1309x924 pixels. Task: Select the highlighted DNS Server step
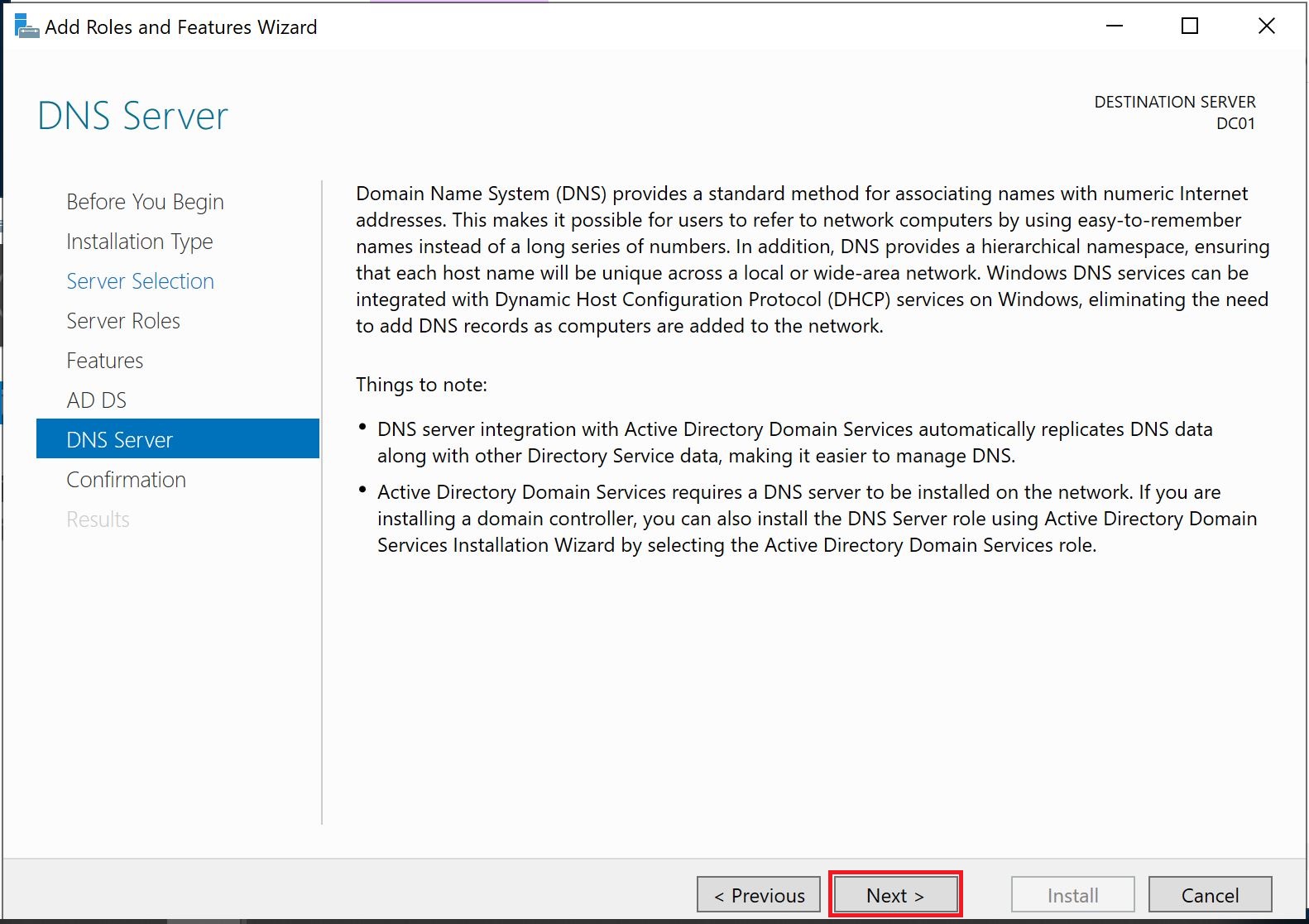[x=178, y=438]
